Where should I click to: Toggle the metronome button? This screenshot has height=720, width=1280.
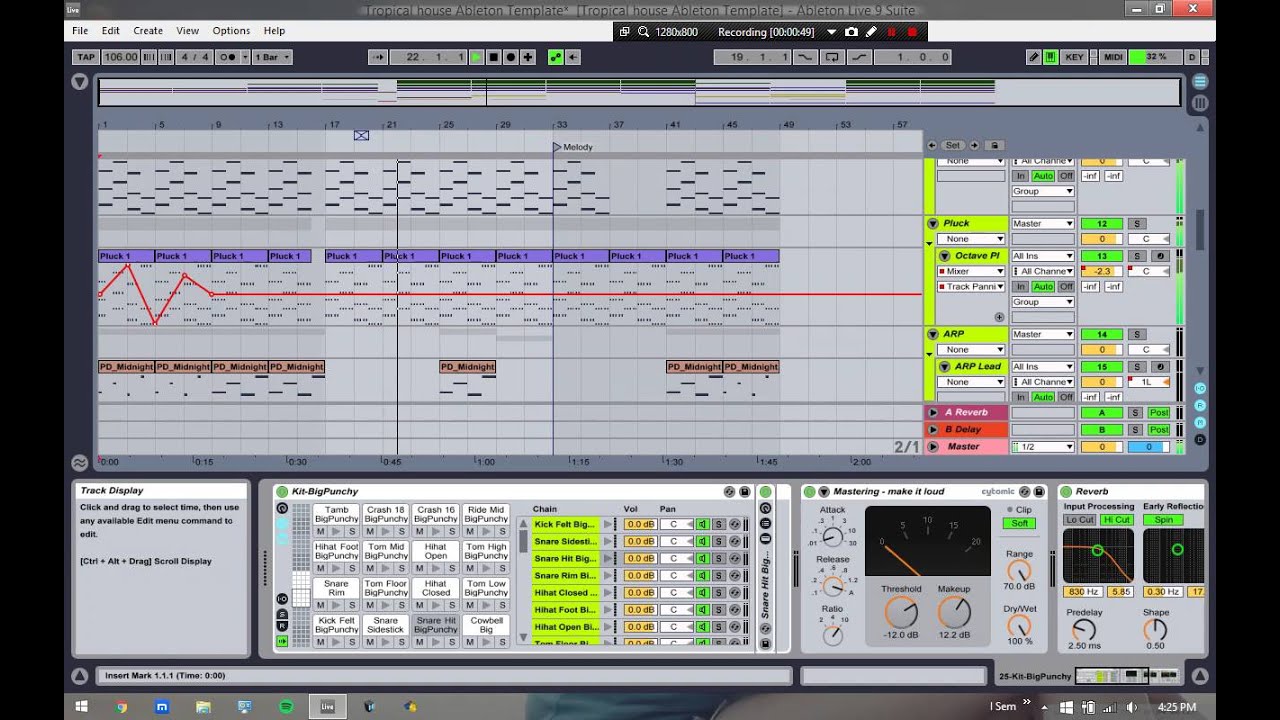(230, 57)
